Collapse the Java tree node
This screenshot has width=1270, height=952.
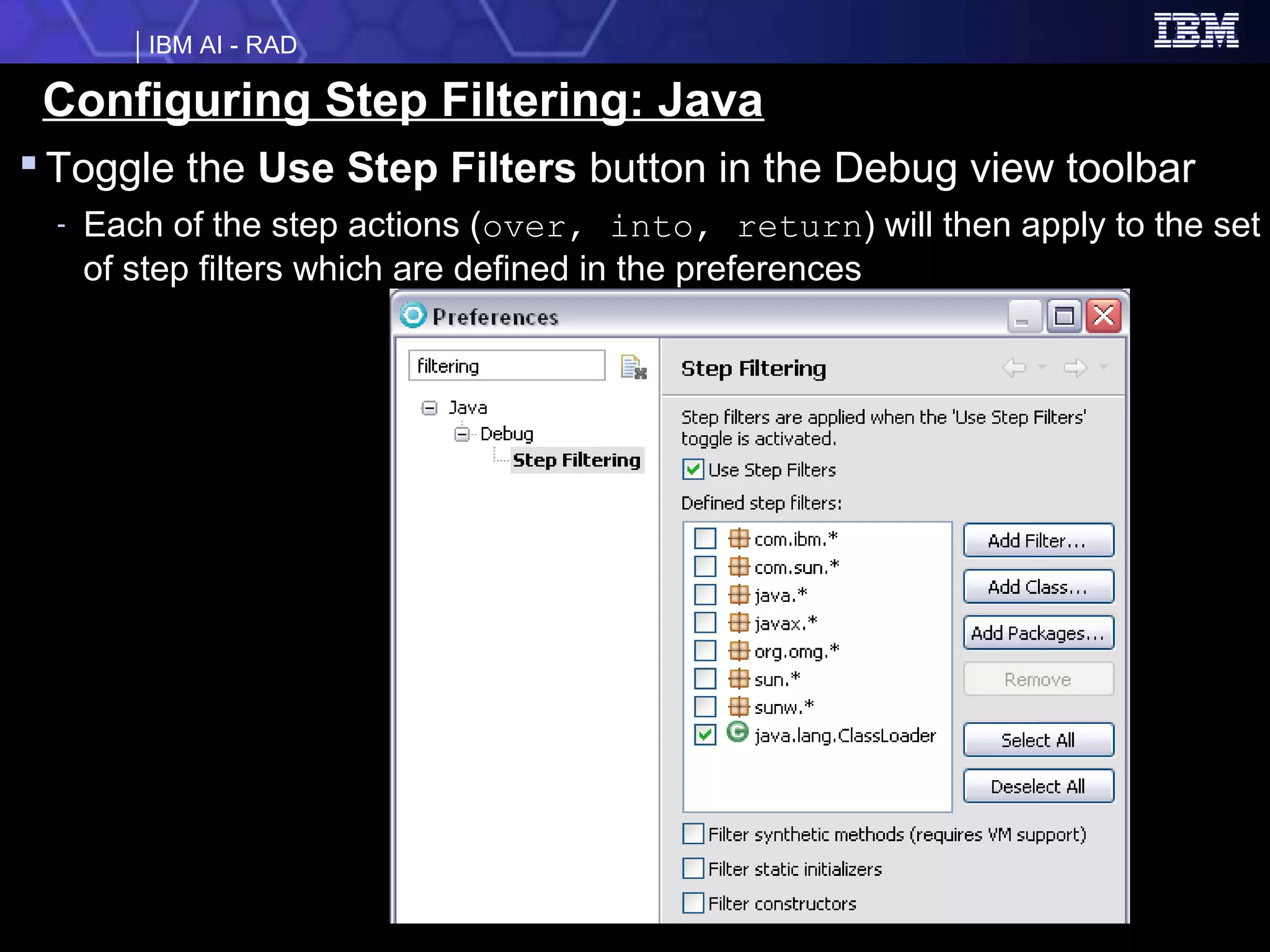429,408
